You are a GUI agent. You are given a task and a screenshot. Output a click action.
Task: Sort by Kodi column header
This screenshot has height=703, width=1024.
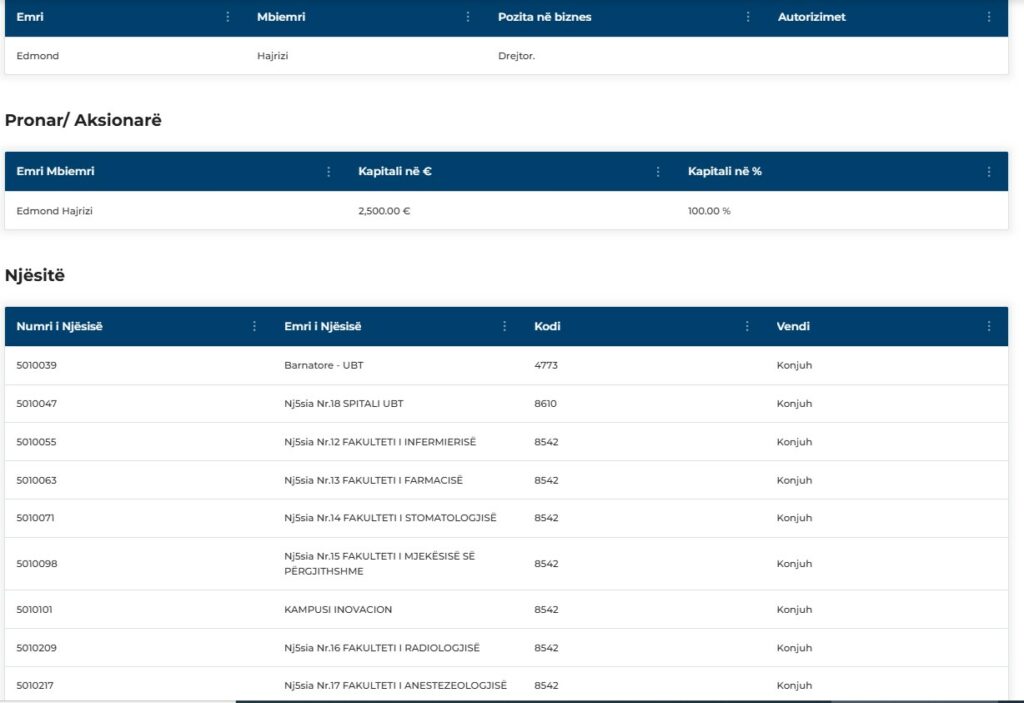pyautogui.click(x=547, y=326)
